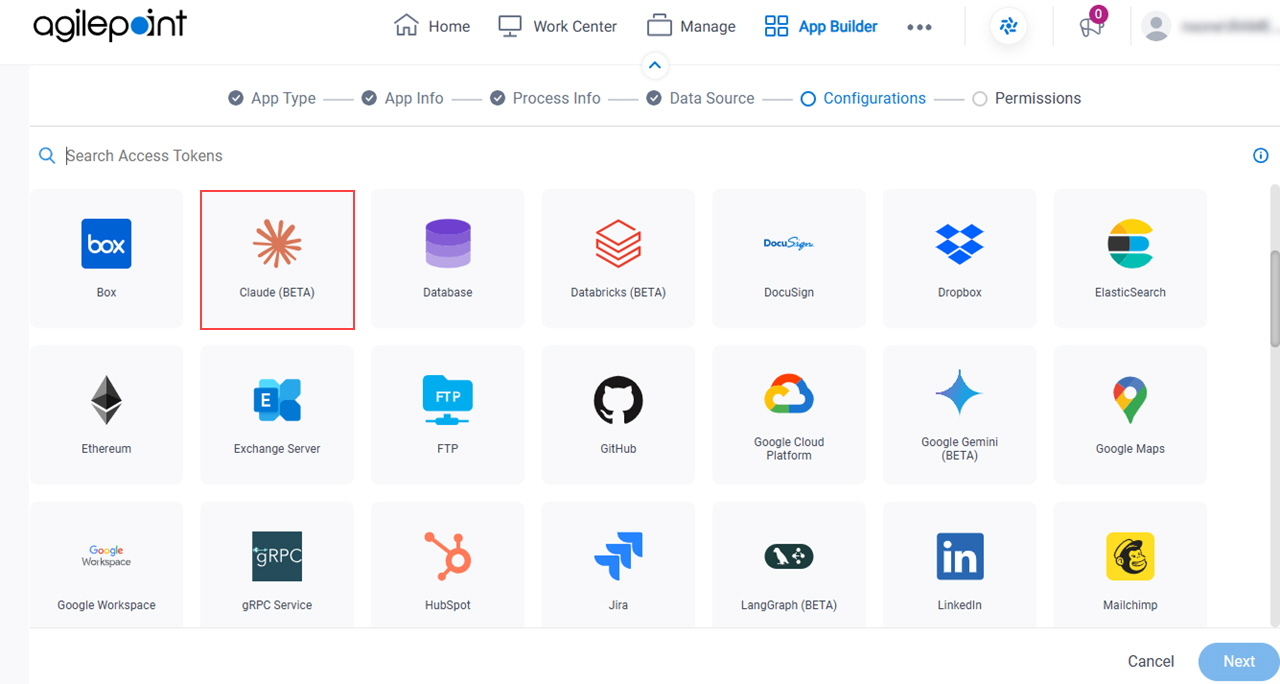
Task: Go to the Data Source step
Action: point(700,98)
